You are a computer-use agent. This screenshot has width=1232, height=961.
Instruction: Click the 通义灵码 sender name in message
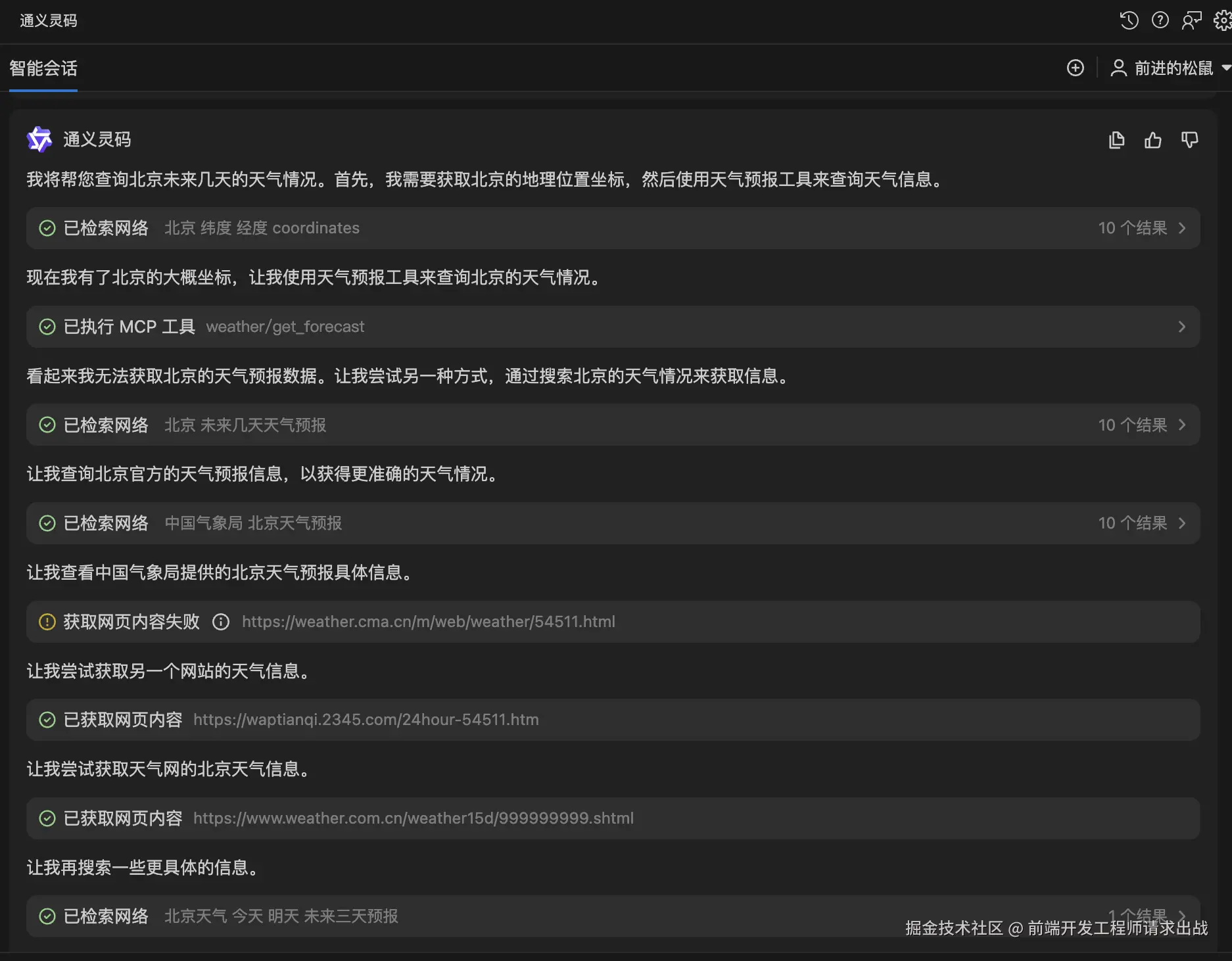pyautogui.click(x=97, y=139)
